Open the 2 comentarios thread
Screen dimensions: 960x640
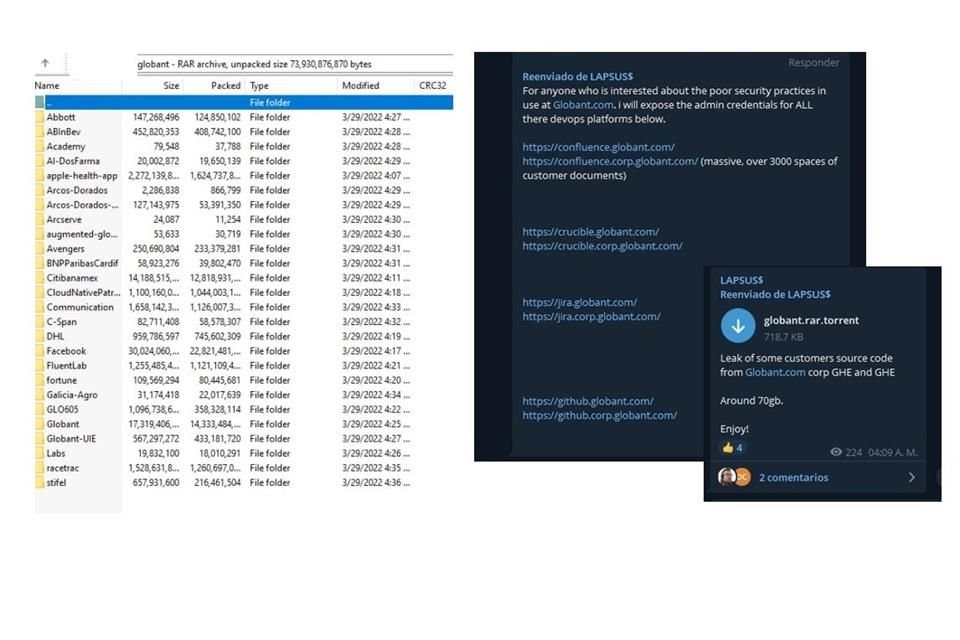click(793, 478)
